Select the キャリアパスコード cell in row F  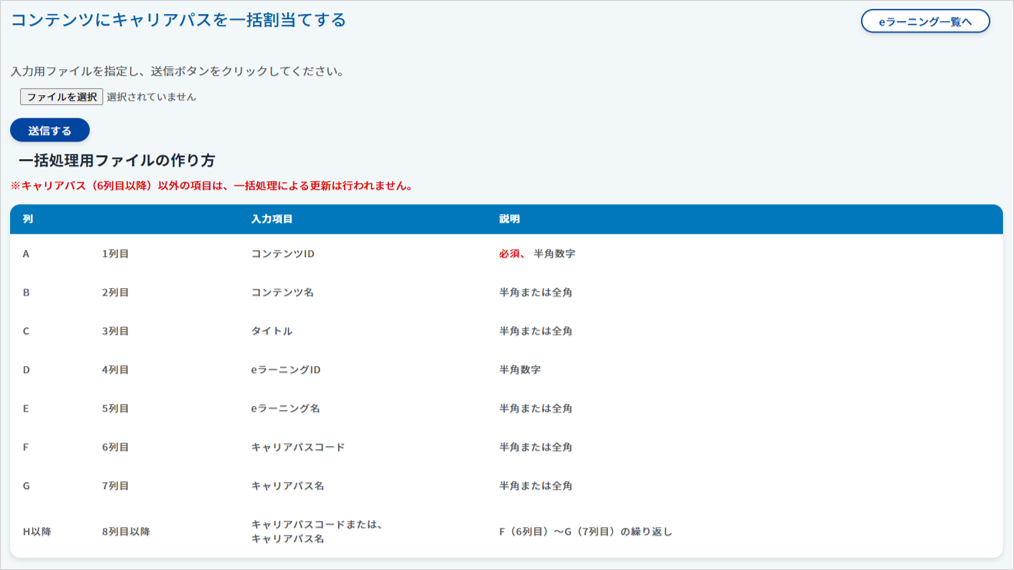(297, 447)
